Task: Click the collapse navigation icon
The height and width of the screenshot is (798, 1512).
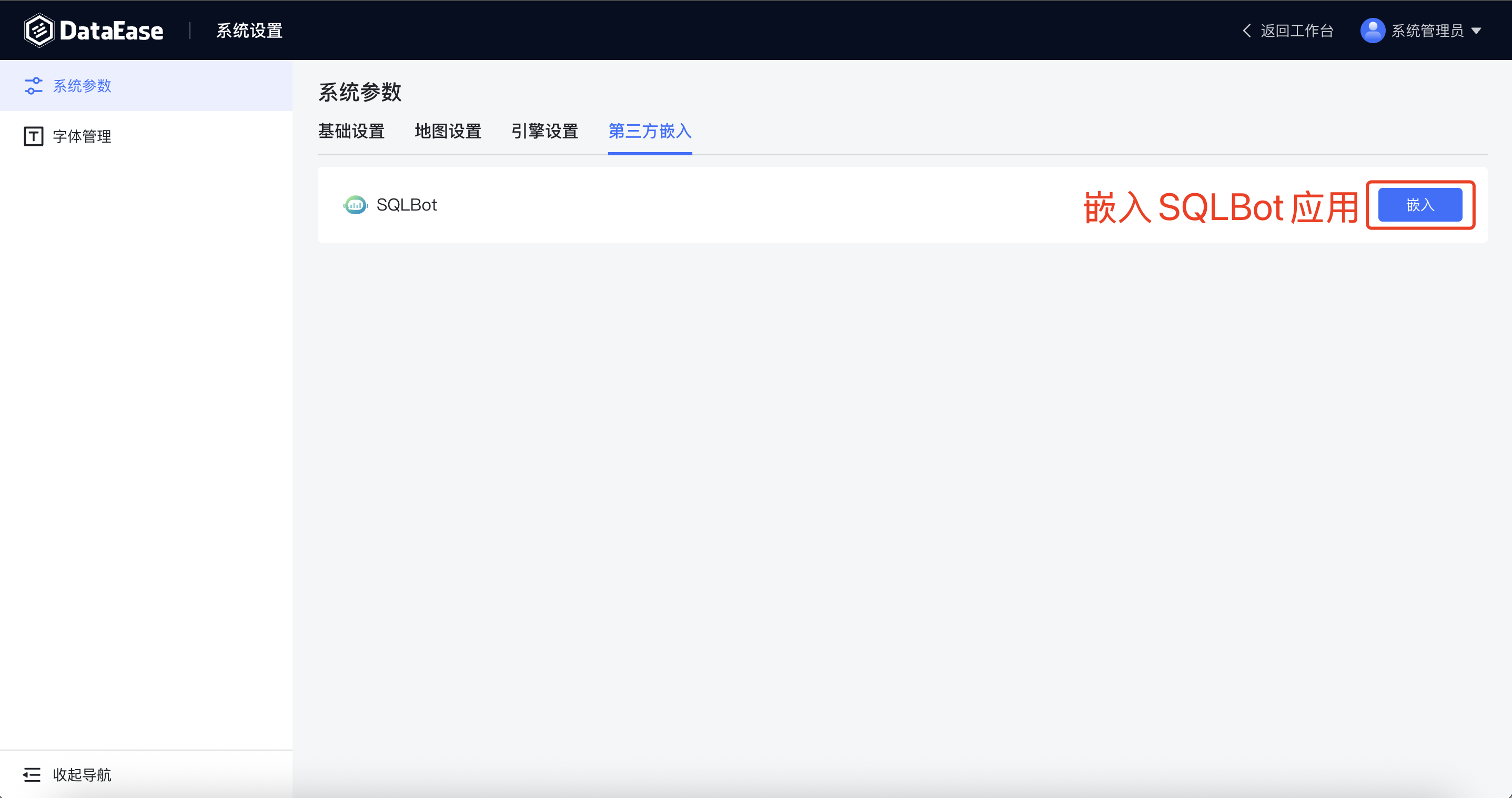Action: click(x=32, y=774)
